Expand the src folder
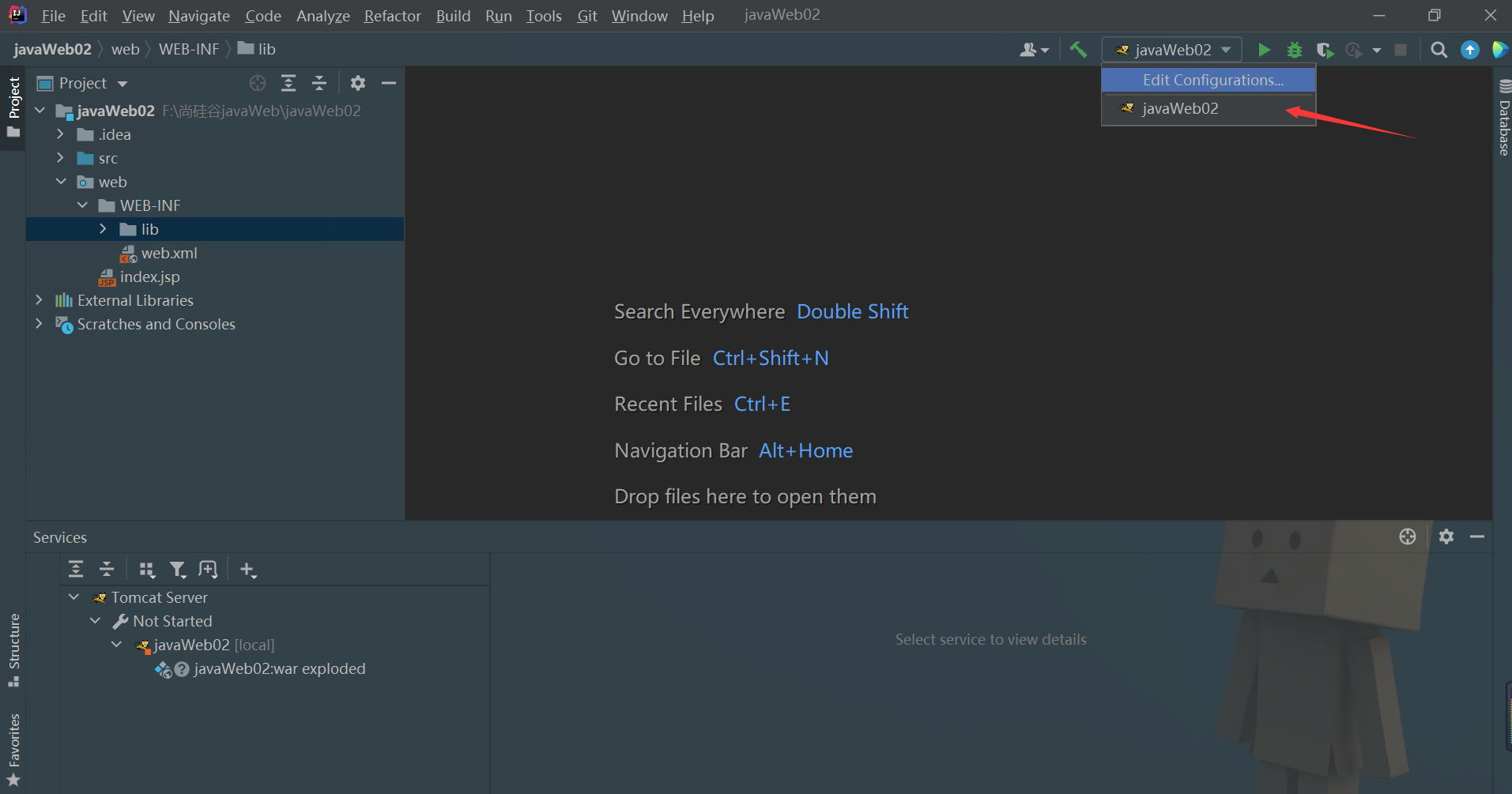This screenshot has height=794, width=1512. tap(61, 158)
